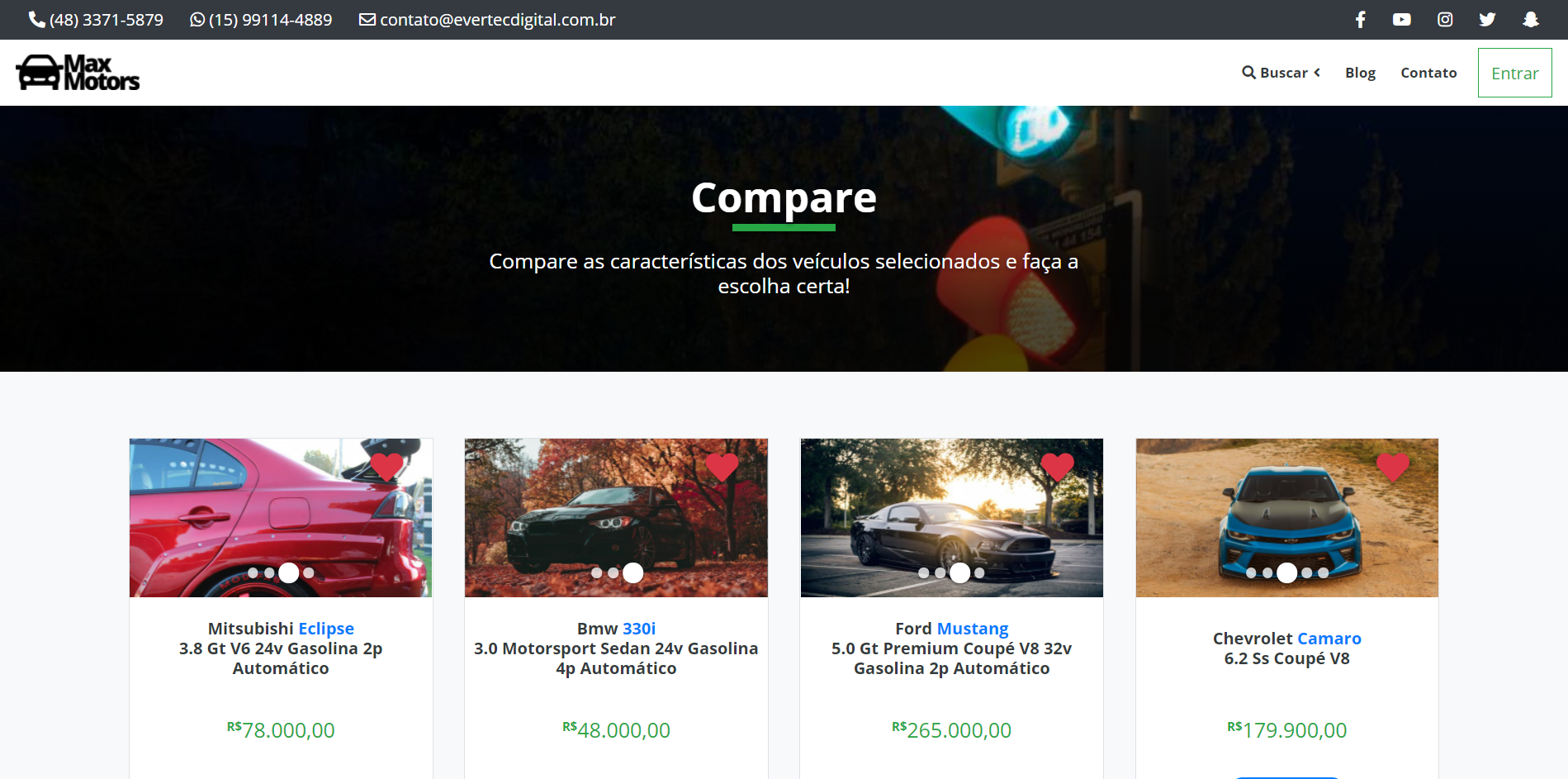Select last carousel dot on Mitsubishi Eclipse image

[308, 572]
